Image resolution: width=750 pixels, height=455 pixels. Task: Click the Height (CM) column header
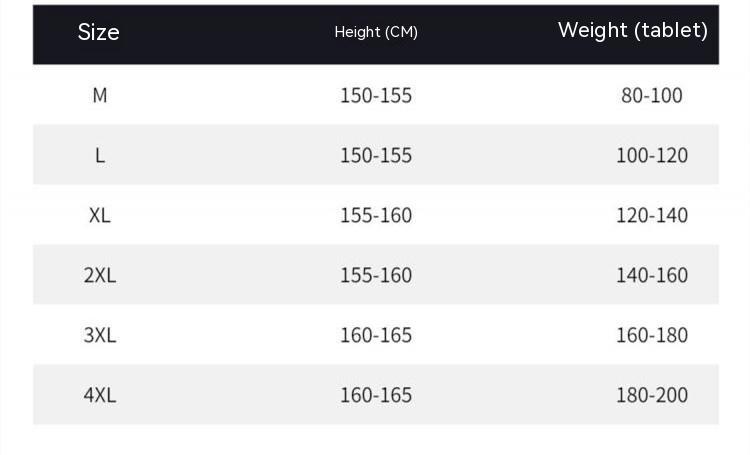376,32
